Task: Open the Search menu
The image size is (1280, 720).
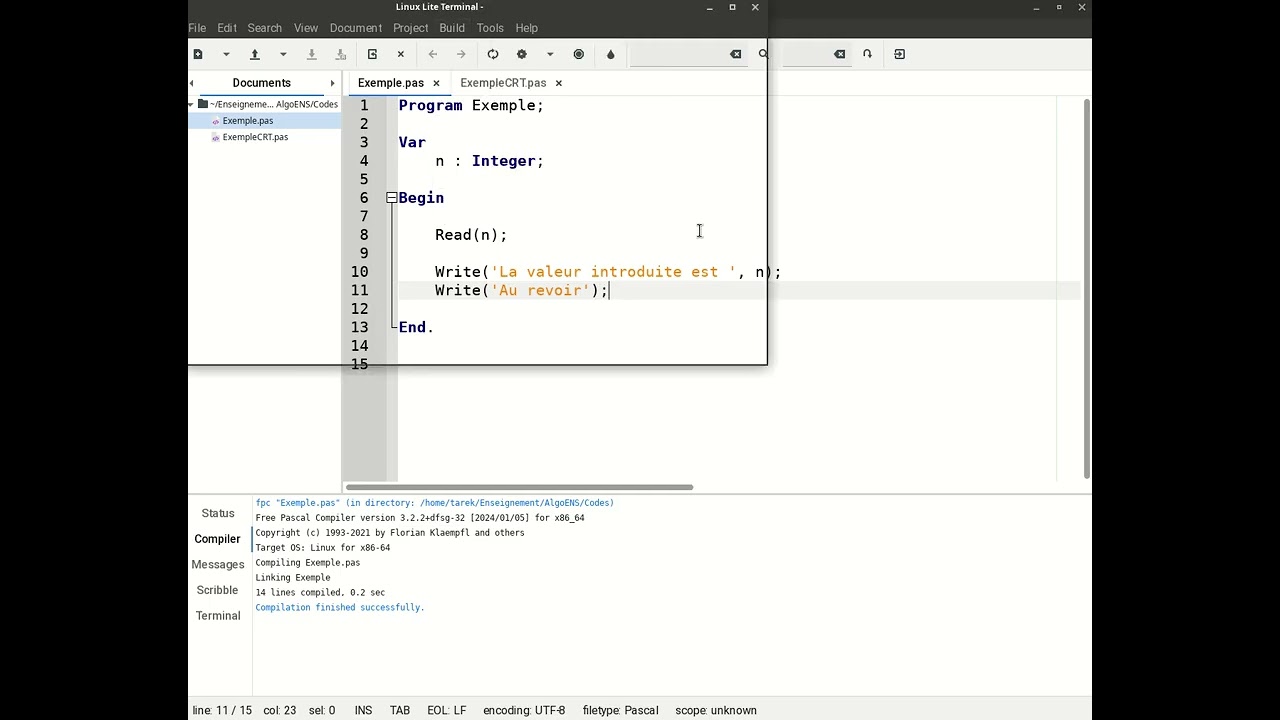Action: click(x=265, y=28)
